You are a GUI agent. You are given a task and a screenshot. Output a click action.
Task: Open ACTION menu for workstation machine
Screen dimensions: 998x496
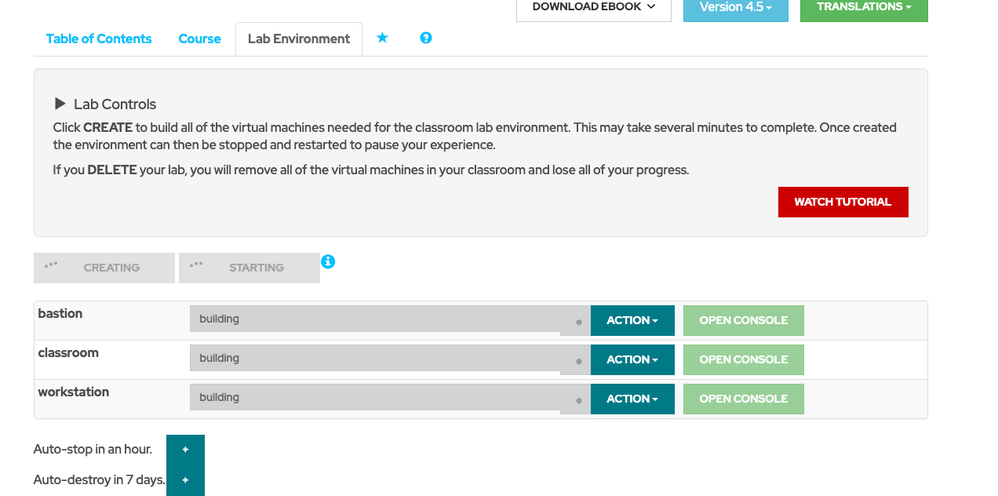pyautogui.click(x=632, y=398)
